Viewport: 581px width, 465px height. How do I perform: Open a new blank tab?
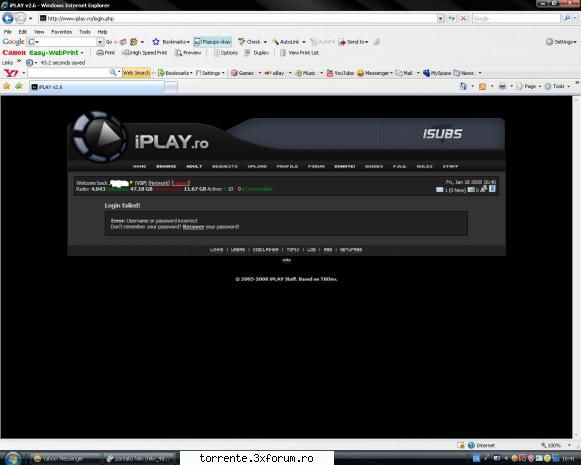[x=171, y=87]
